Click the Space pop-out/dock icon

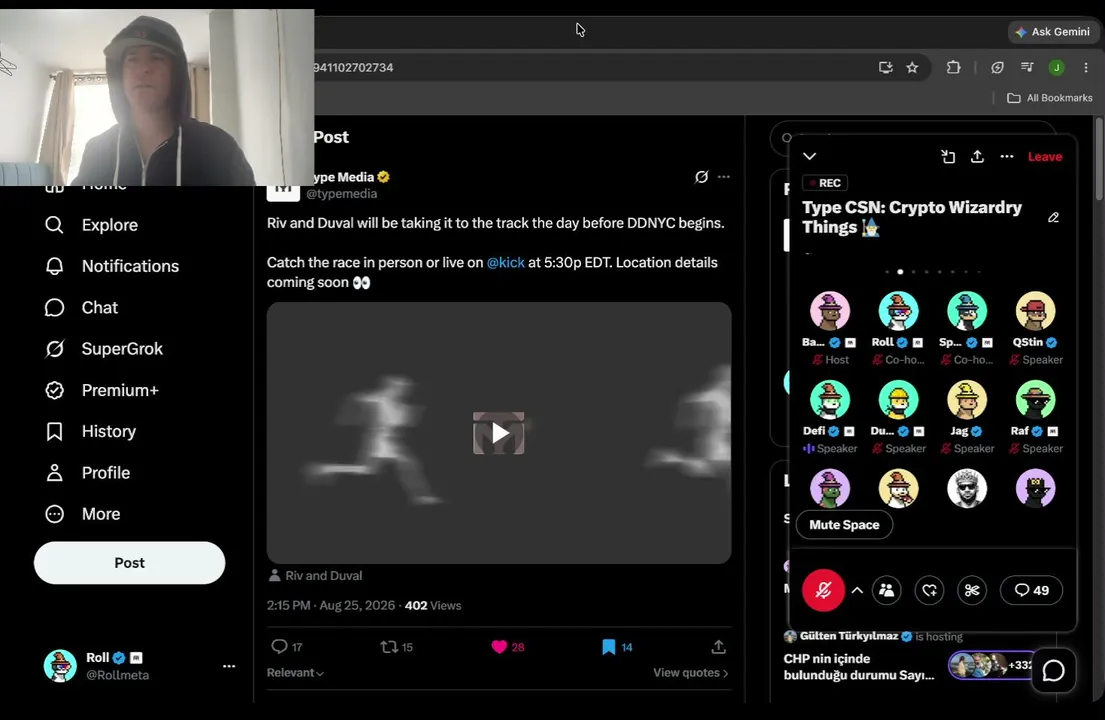point(948,156)
